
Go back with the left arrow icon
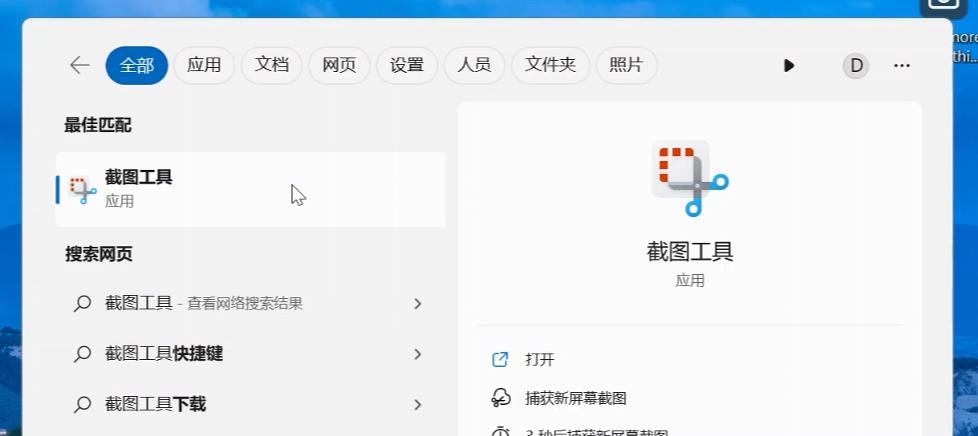pyautogui.click(x=80, y=65)
